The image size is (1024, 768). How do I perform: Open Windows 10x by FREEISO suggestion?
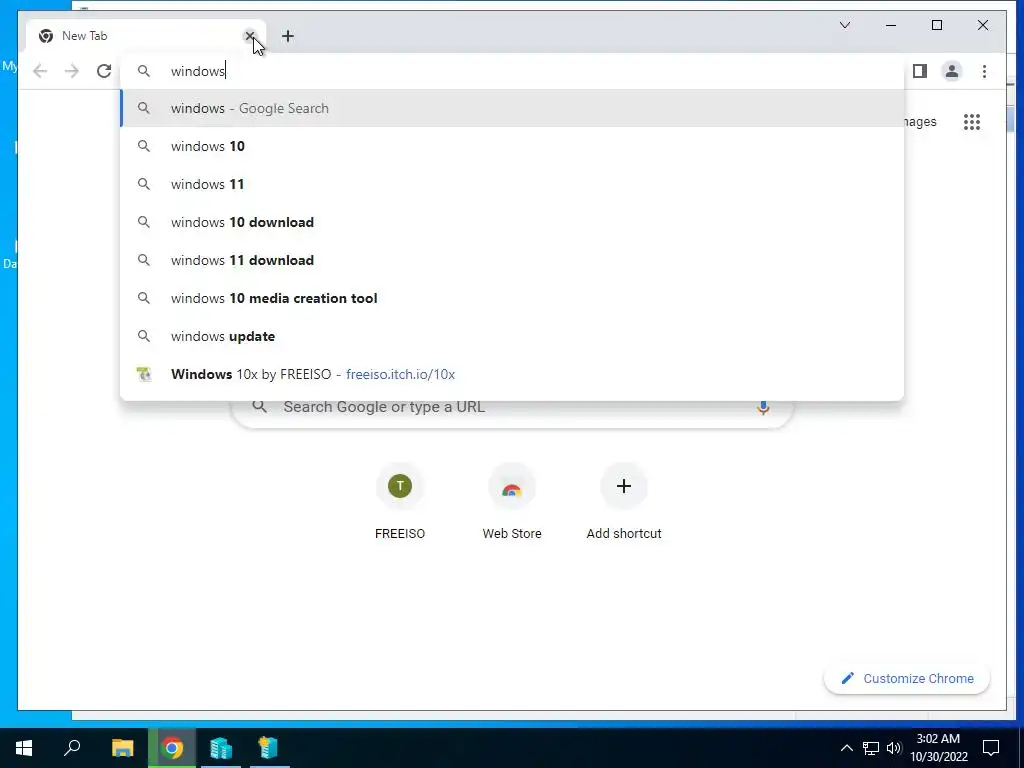pos(512,374)
